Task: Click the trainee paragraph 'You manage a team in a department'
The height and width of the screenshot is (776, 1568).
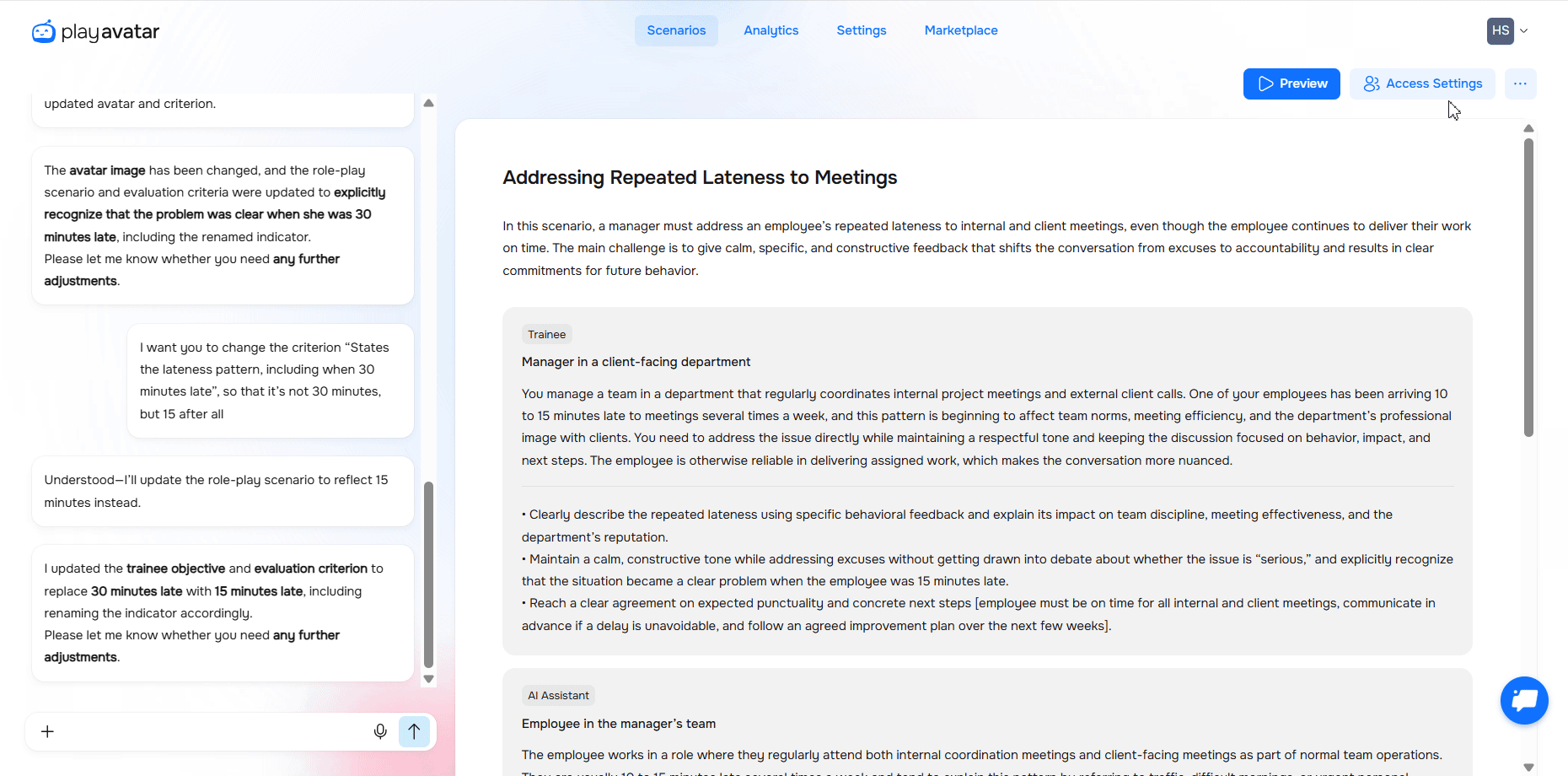Action: coord(986,427)
